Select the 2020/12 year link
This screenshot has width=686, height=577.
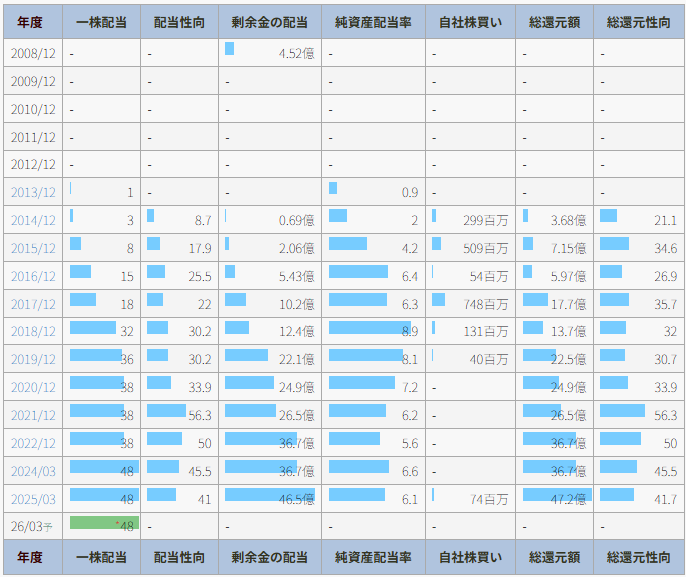(x=33, y=388)
